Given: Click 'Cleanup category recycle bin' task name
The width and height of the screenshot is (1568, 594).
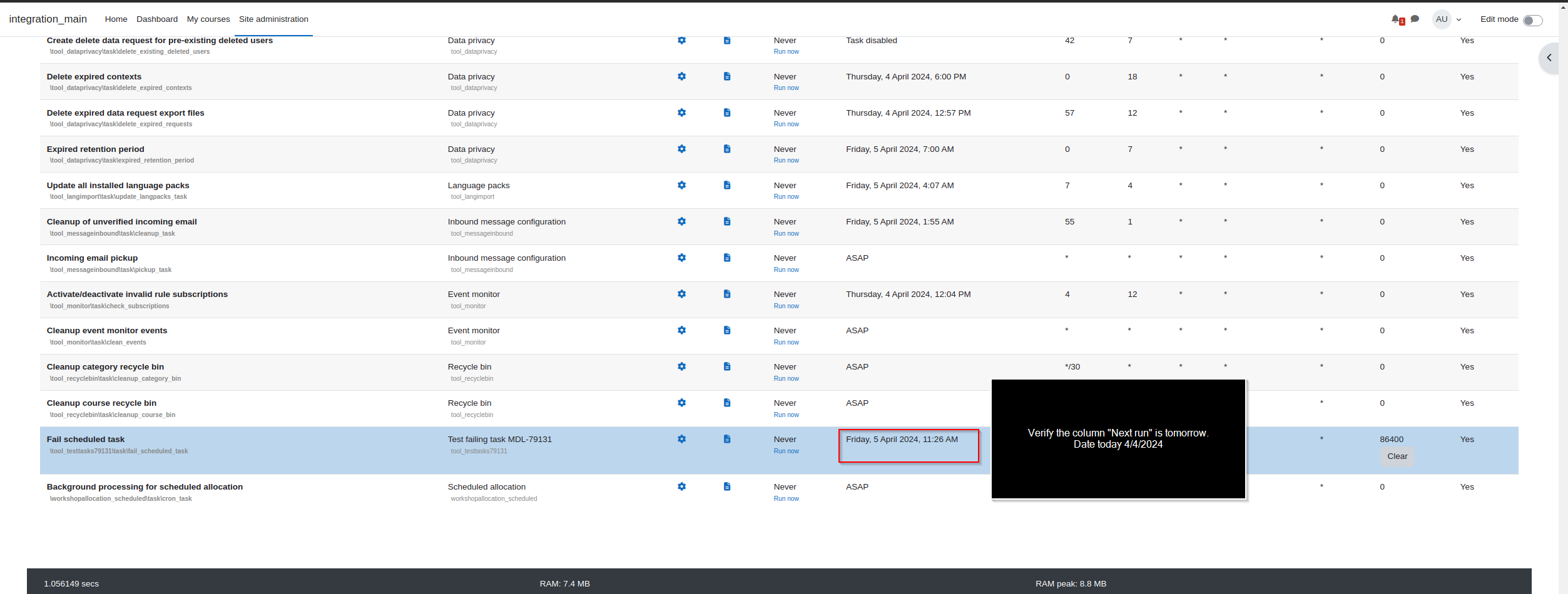Looking at the screenshot, I should [x=105, y=367].
